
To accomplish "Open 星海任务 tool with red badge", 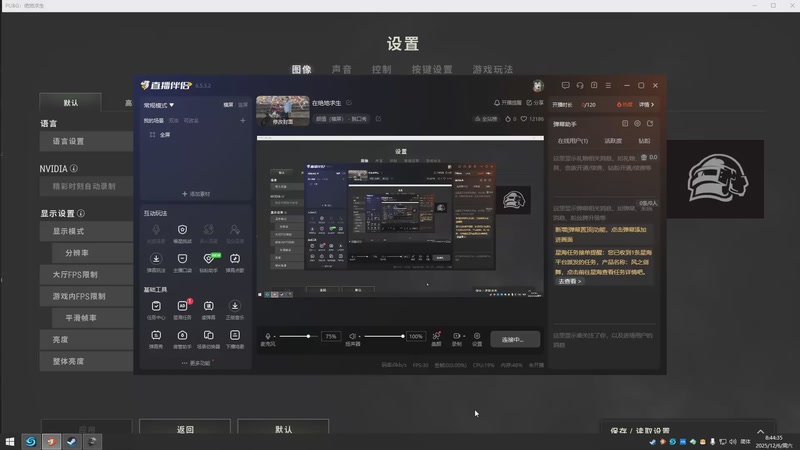I will pos(182,309).
